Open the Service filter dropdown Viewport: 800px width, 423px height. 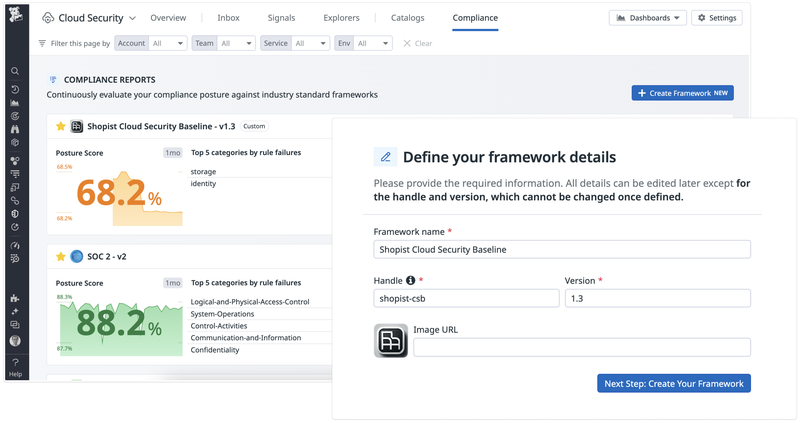(x=309, y=44)
